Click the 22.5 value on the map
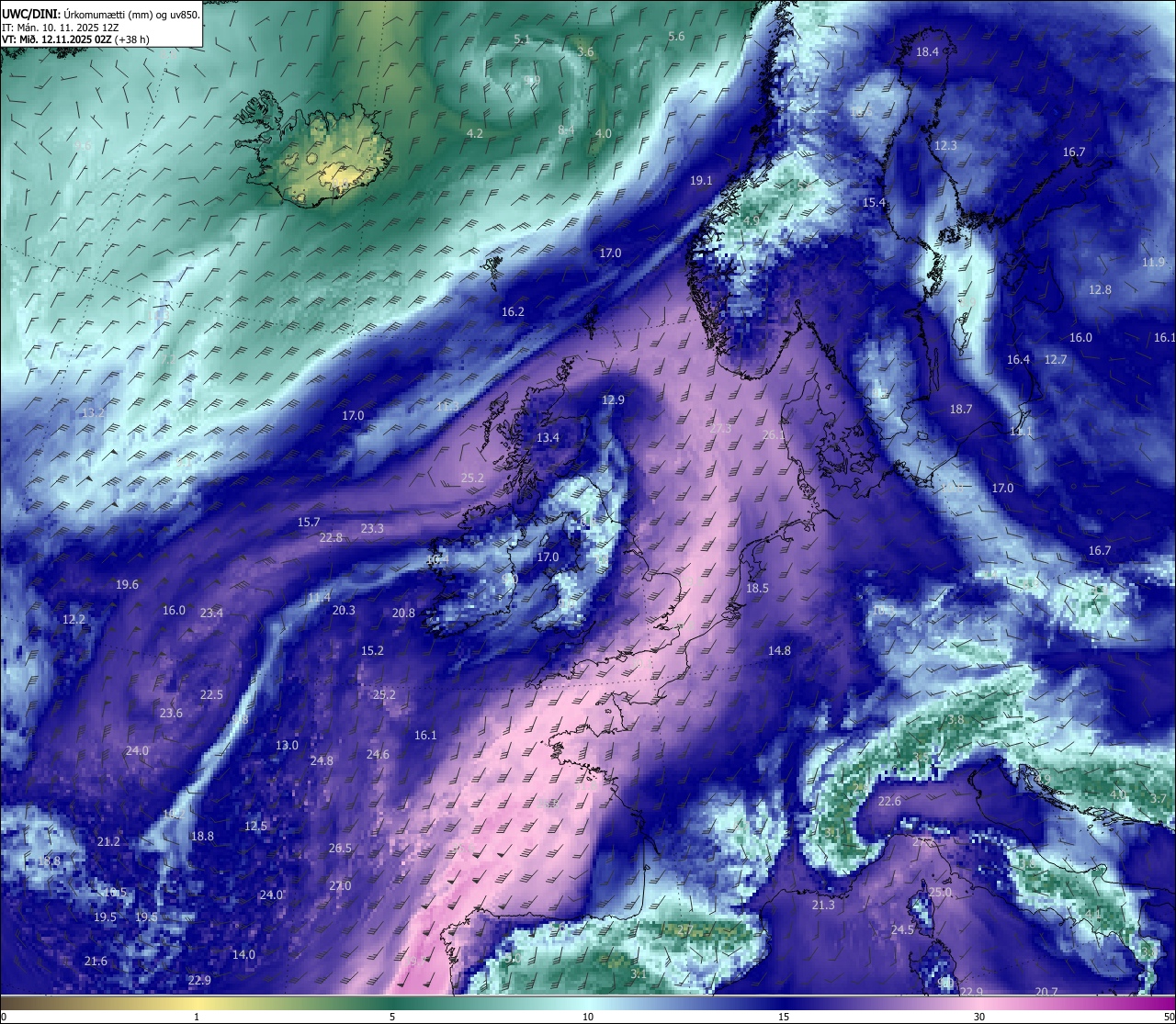Viewport: 1176px width, 1024px height. pos(211,695)
